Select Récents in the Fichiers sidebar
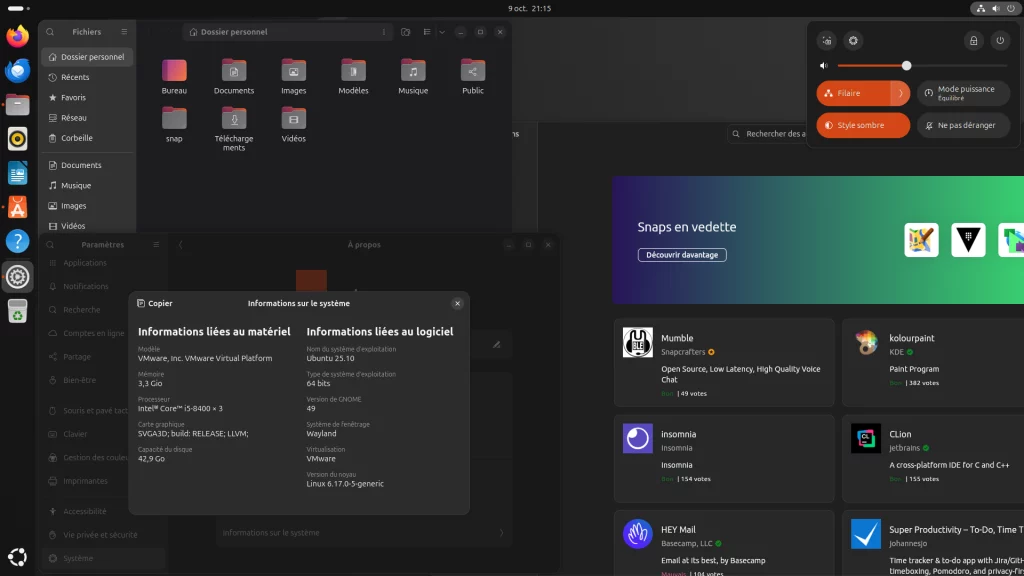Image resolution: width=1024 pixels, height=576 pixels. point(75,77)
